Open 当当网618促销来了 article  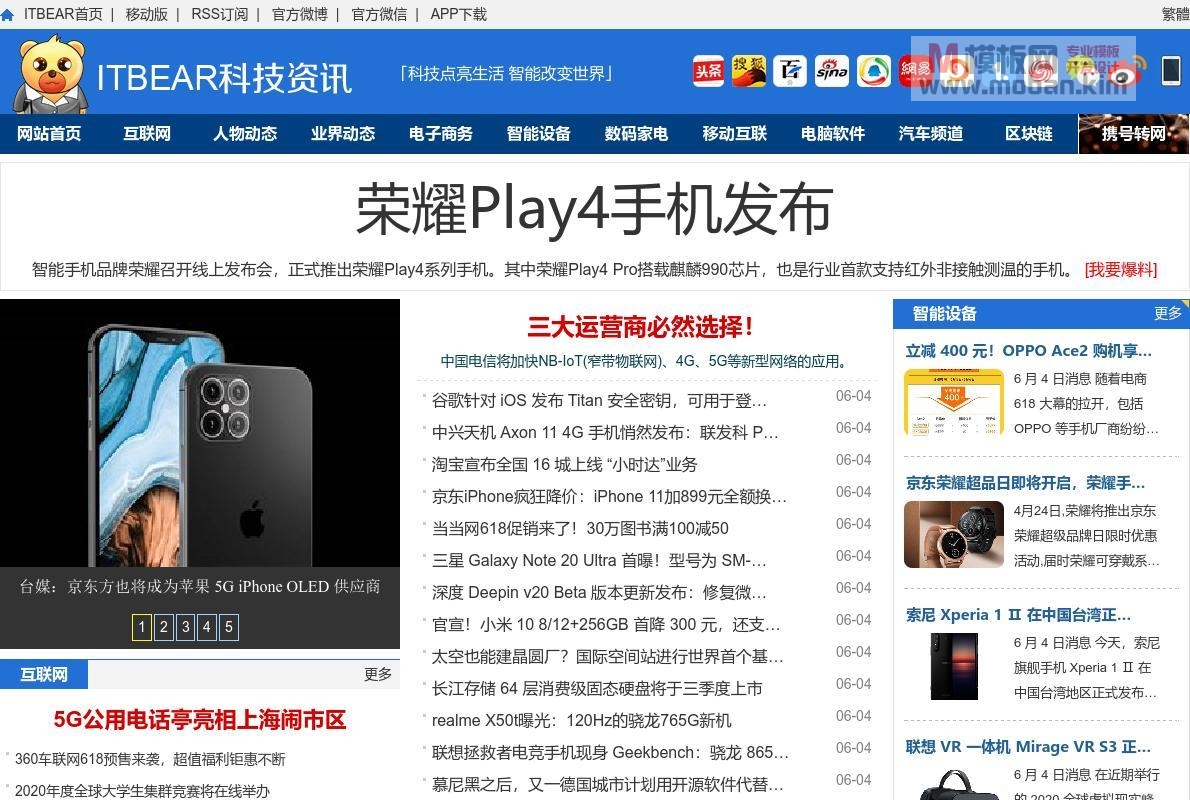(580, 528)
